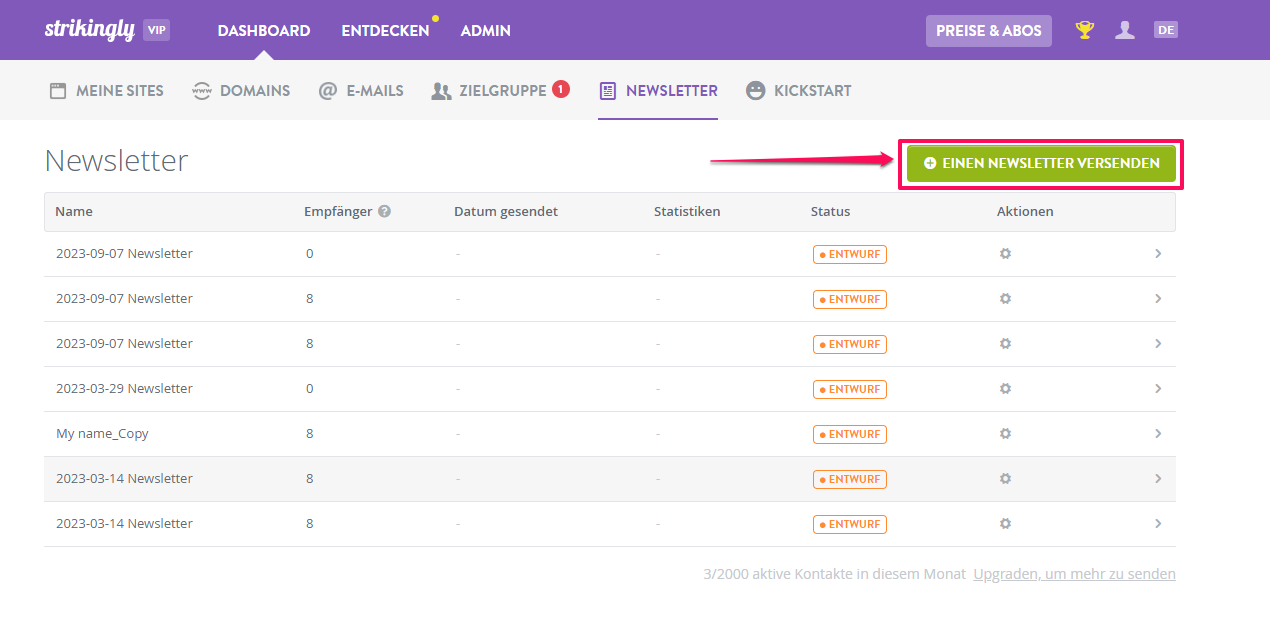
Task: Click Einen Newsletter versenden button
Action: click(x=1041, y=163)
